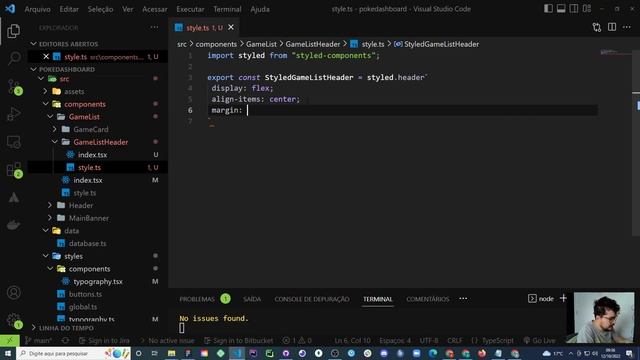Collapse the Editores Abertos section
Image resolution: width=640 pixels, height=360 pixels.
point(33,44)
